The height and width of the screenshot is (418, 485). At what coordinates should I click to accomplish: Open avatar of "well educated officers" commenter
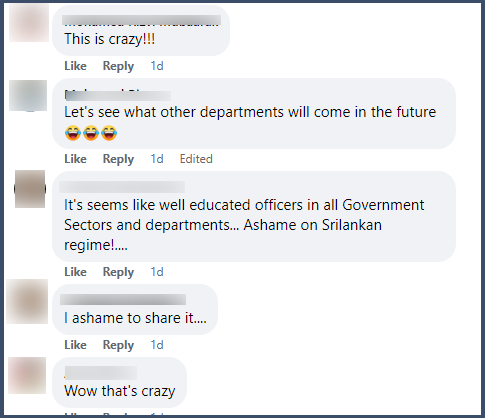pyautogui.click(x=30, y=189)
